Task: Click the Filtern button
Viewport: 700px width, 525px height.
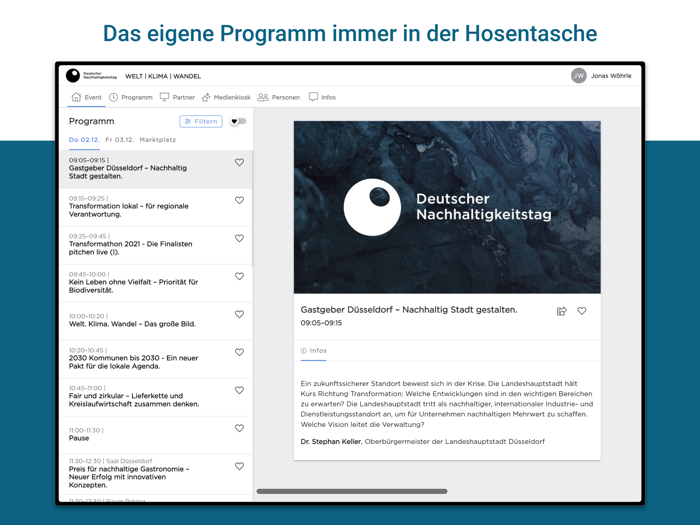Action: (201, 121)
